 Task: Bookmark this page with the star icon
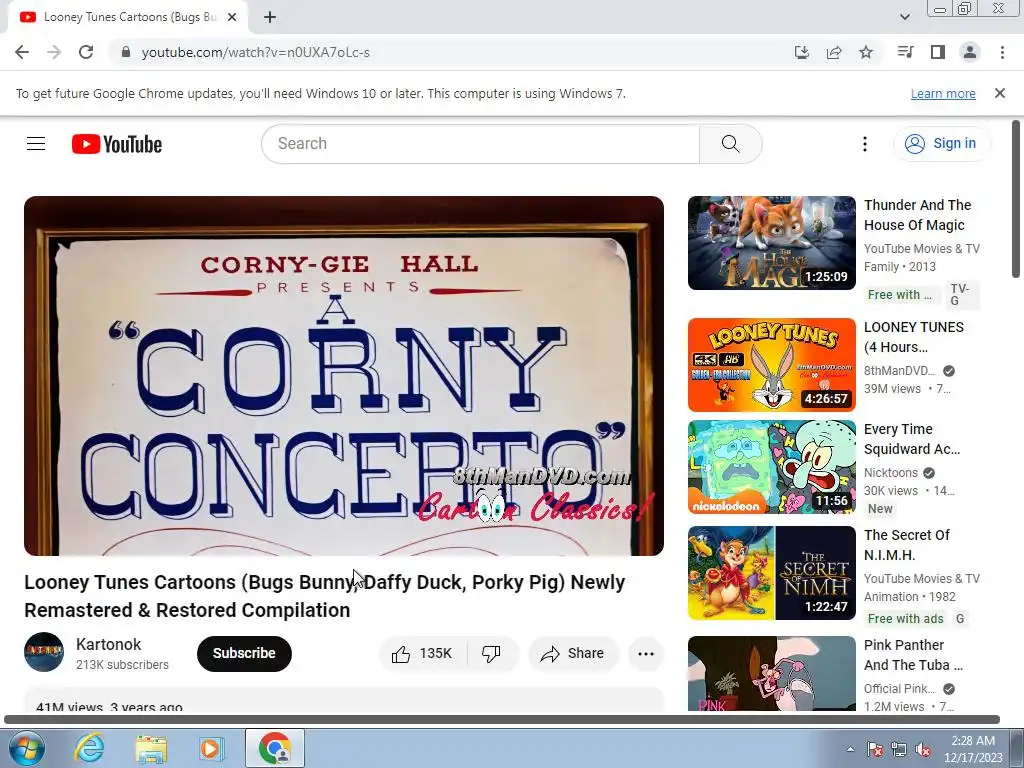(x=866, y=52)
